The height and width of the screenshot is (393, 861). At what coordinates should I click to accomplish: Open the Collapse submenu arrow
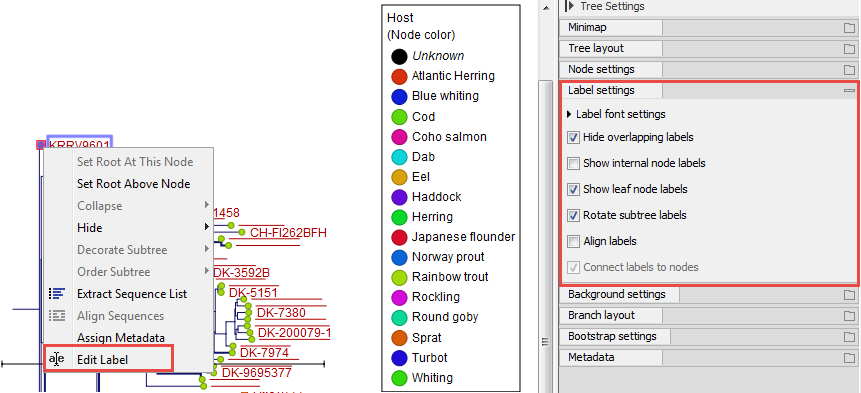pos(207,205)
